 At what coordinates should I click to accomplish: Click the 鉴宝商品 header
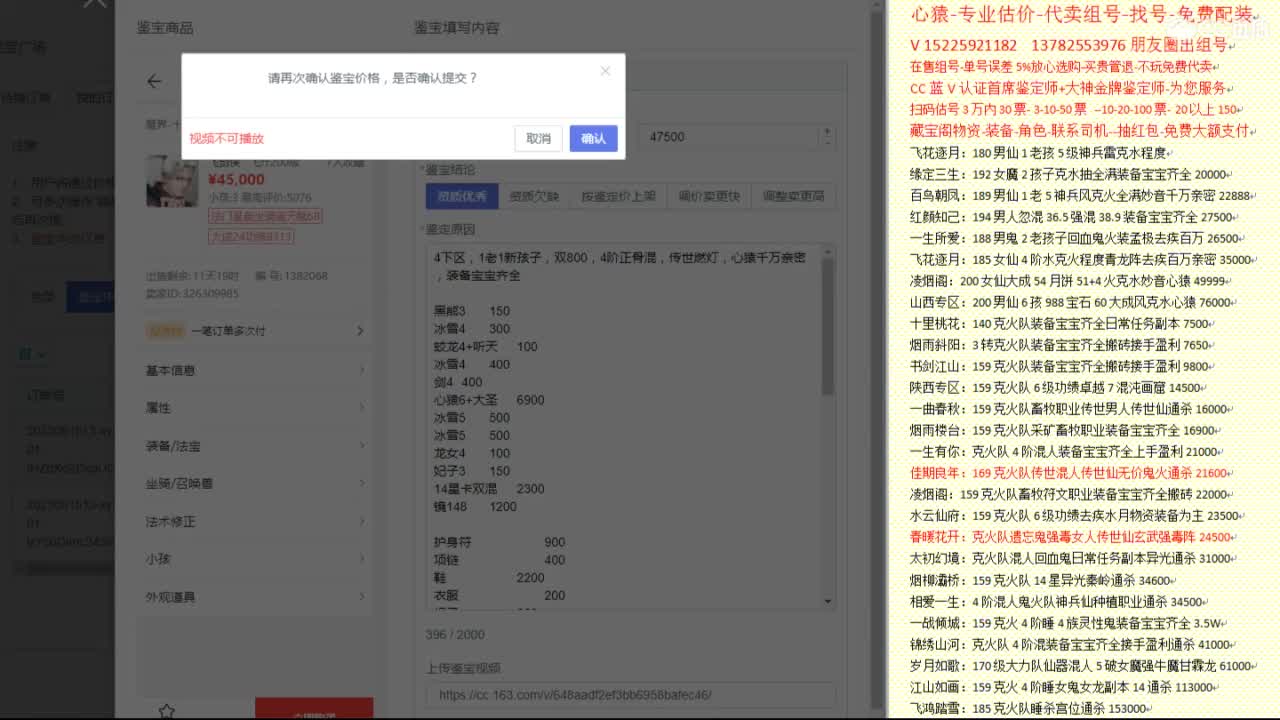tap(165, 28)
